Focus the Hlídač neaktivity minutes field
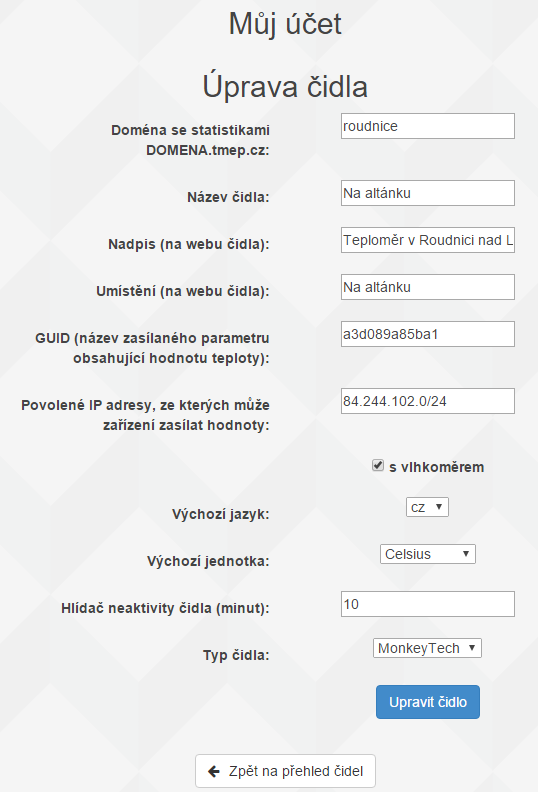The image size is (538, 792). 428,604
